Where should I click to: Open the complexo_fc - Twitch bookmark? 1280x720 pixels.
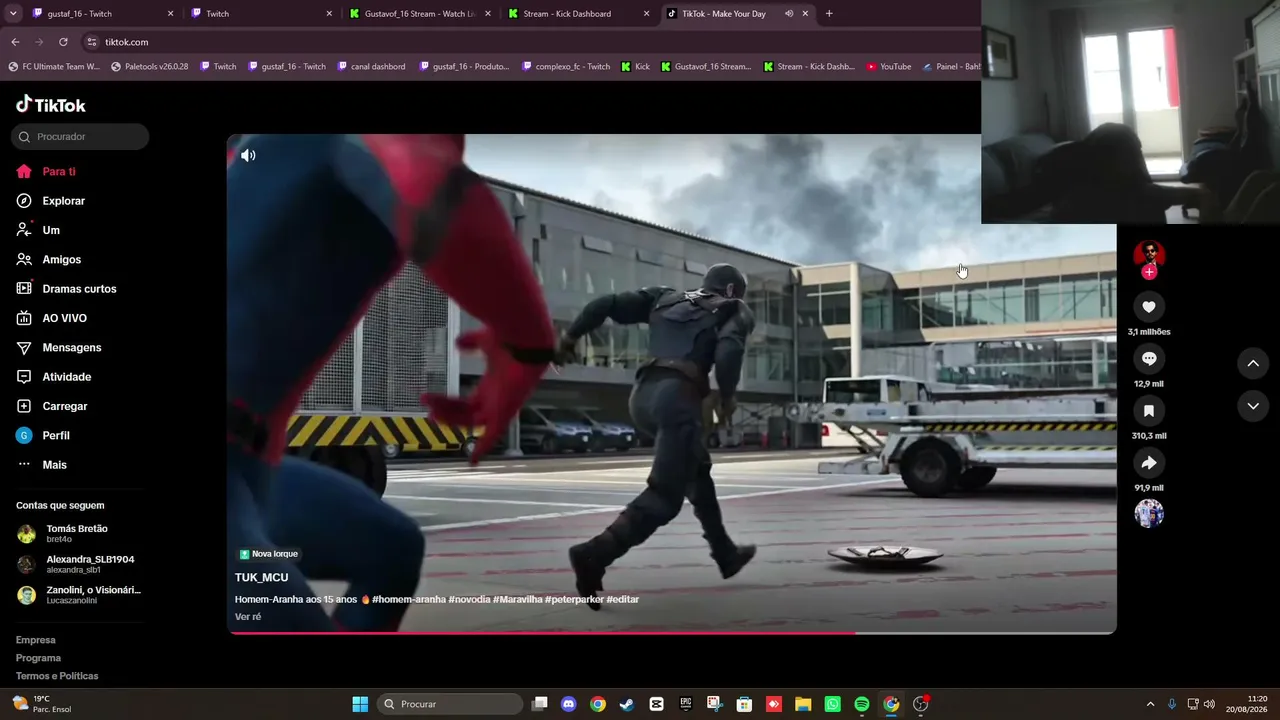(x=565, y=67)
